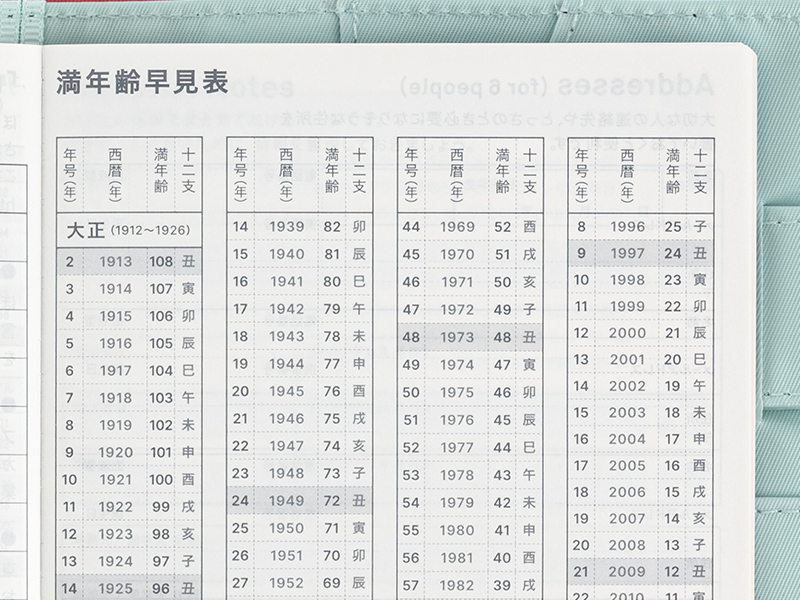Viewport: 800px width, 600px height.
Task: Select the year 1980 cell
Action: click(x=457, y=530)
